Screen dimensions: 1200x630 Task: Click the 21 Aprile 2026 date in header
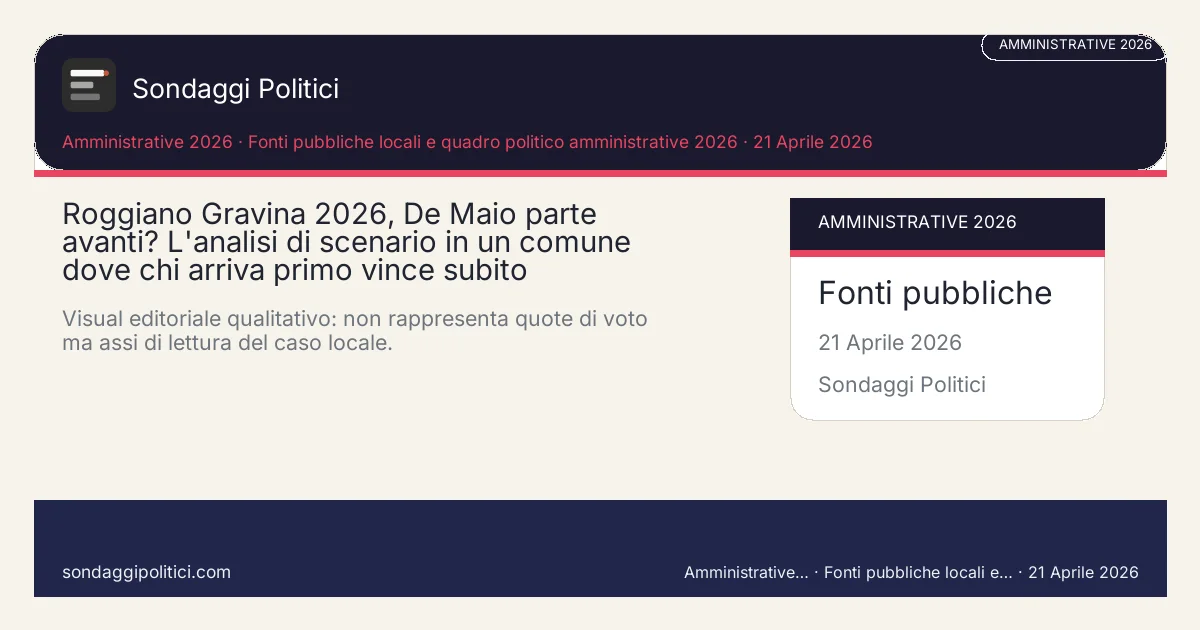point(812,142)
